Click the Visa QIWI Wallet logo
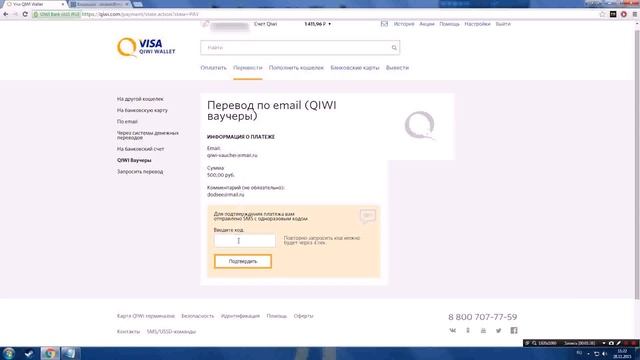This screenshot has width=640, height=360. tap(146, 47)
